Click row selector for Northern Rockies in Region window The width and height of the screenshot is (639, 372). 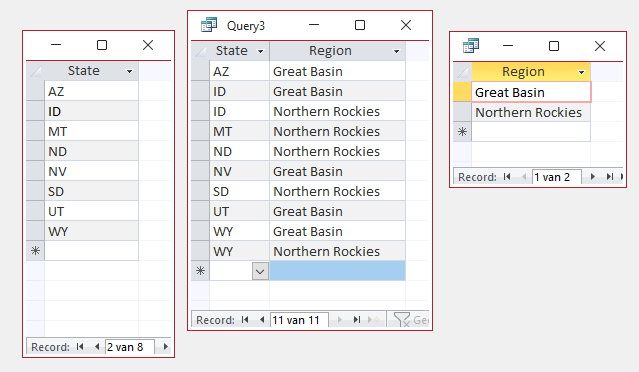click(462, 112)
